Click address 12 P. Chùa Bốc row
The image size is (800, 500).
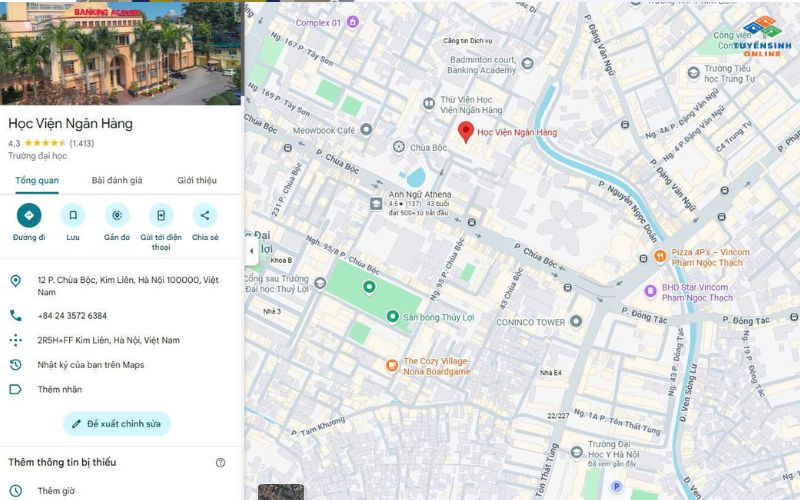click(x=120, y=286)
